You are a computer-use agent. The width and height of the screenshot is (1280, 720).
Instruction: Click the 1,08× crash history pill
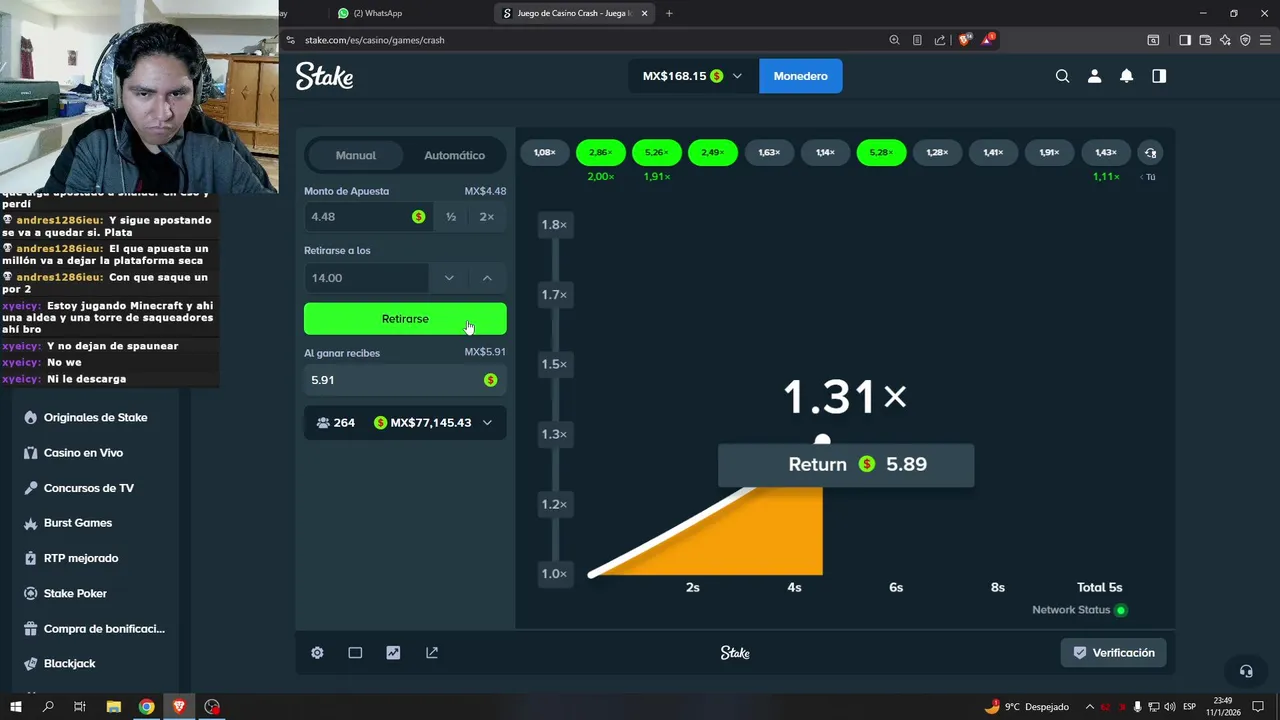click(x=545, y=153)
